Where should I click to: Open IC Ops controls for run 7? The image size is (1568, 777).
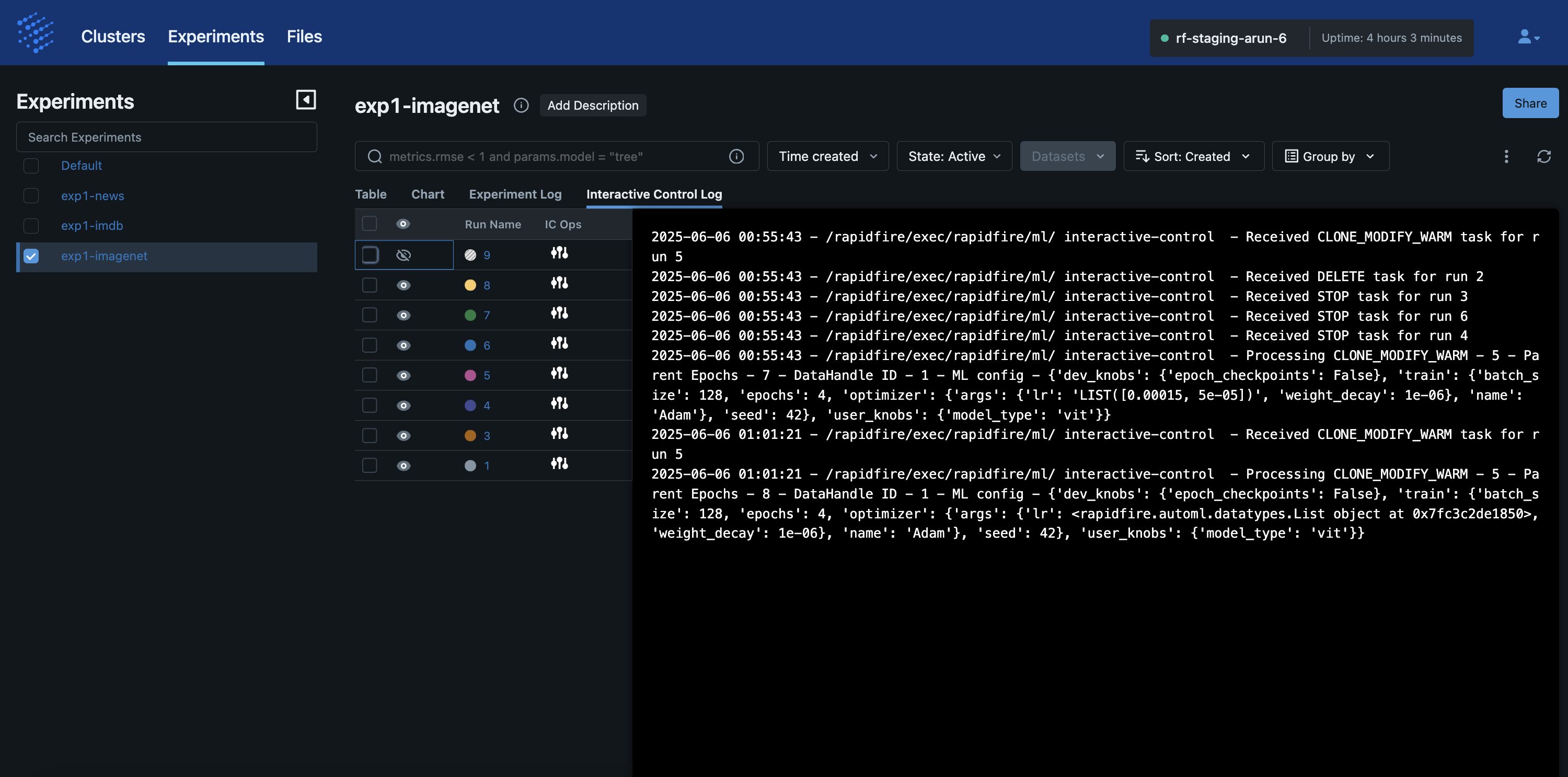pos(559,313)
